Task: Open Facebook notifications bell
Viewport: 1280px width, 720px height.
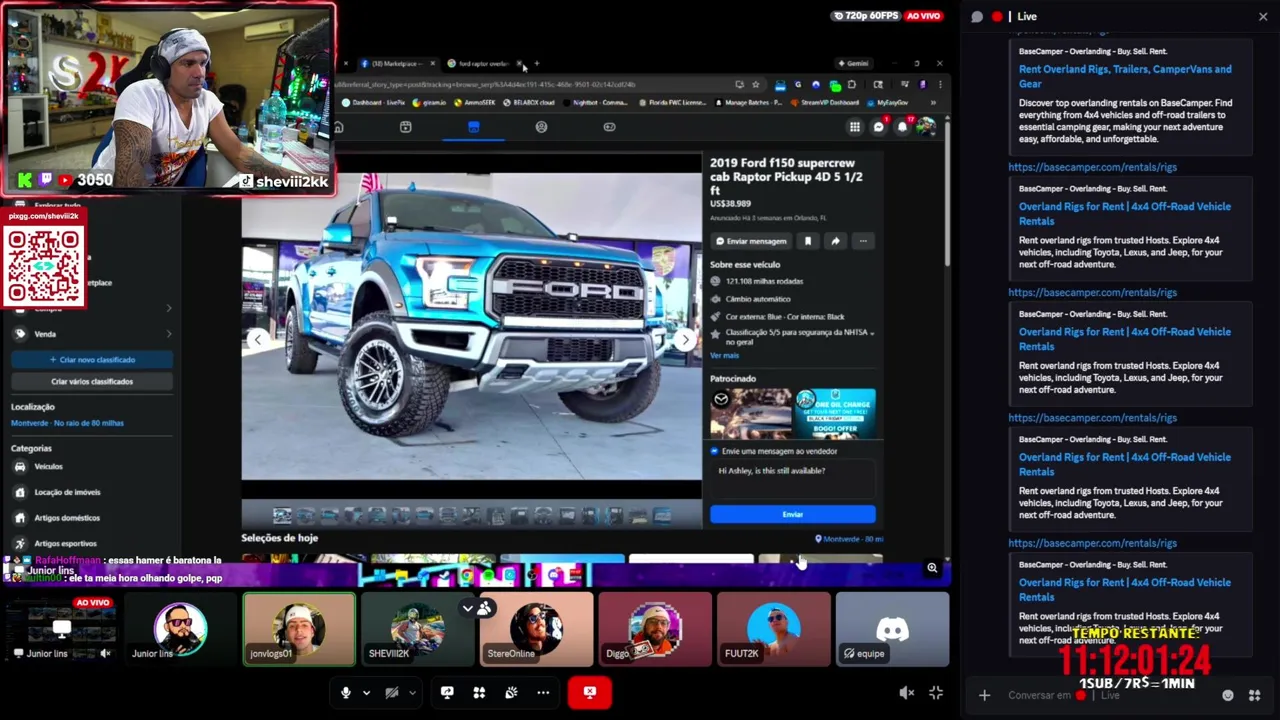Action: point(903,127)
